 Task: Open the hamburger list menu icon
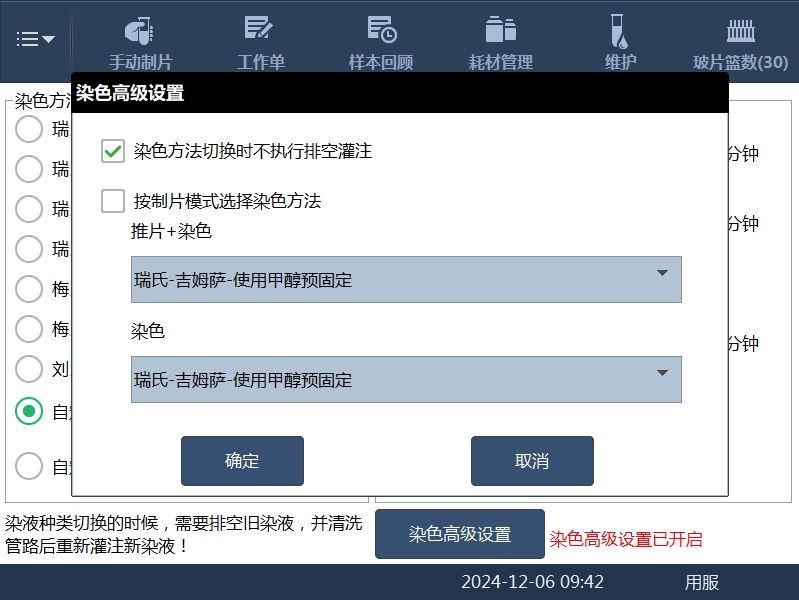pos(36,39)
